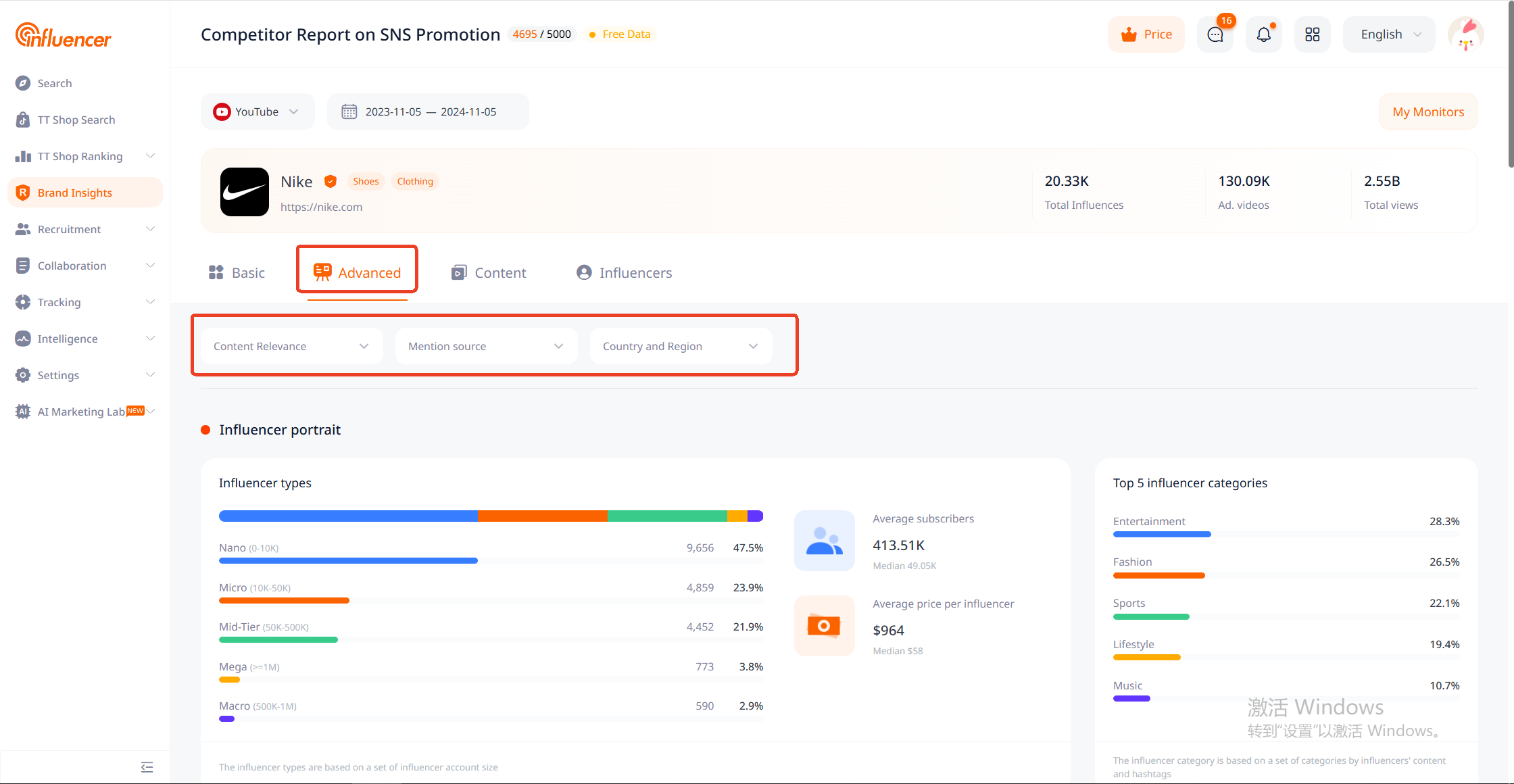Click the user avatar in the header

click(x=1465, y=34)
